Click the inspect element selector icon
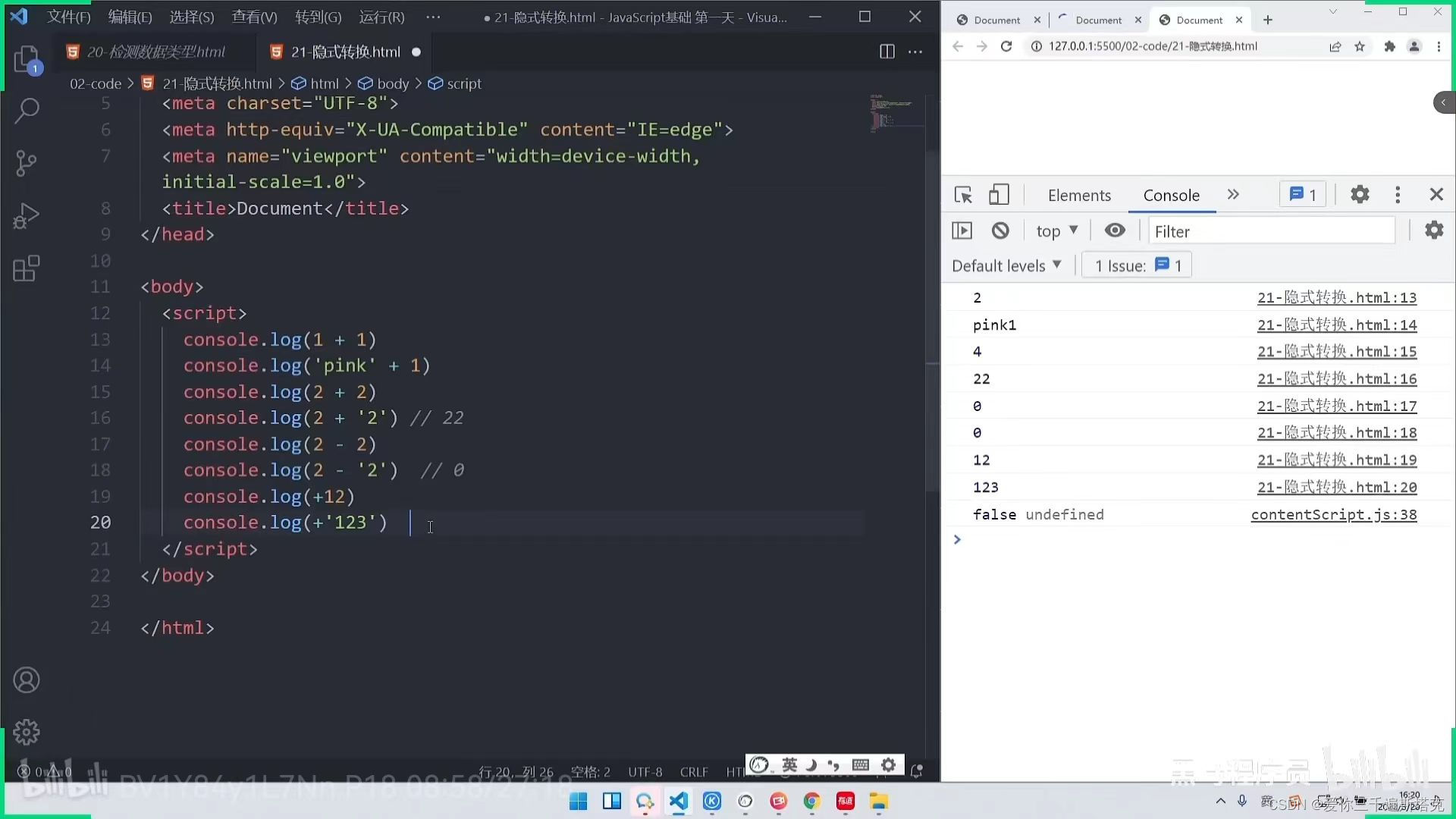Image resolution: width=1456 pixels, height=819 pixels. [x=963, y=195]
